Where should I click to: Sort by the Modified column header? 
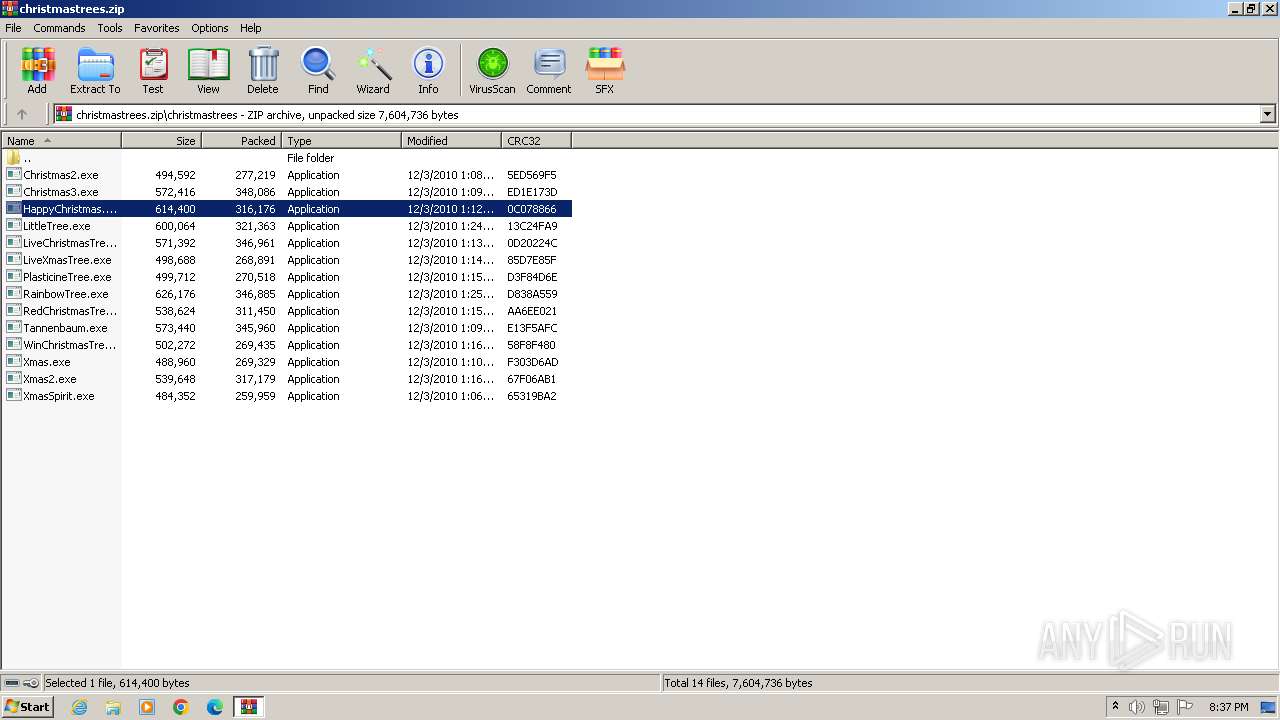pos(452,141)
